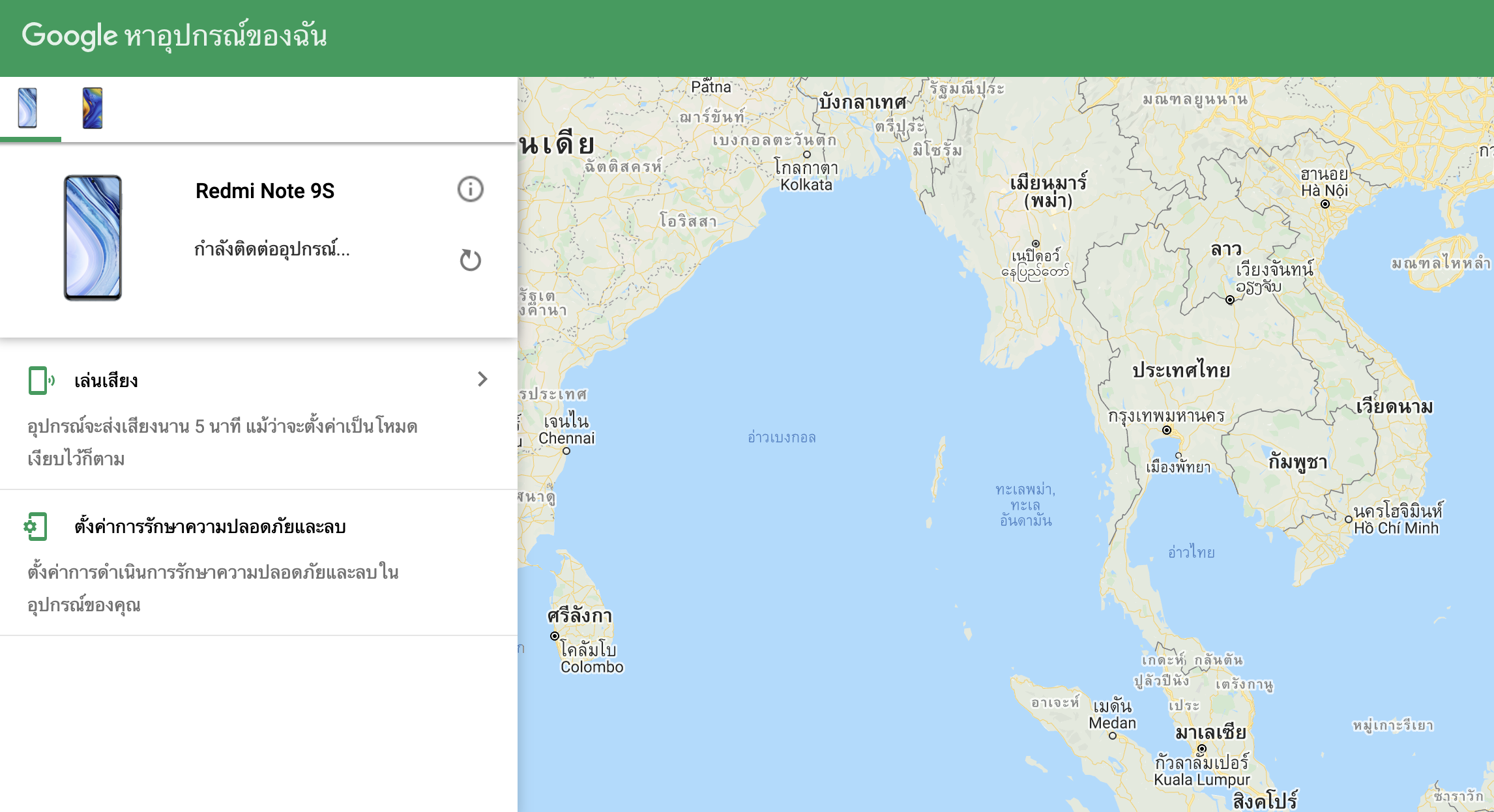The image size is (1494, 812).
Task: Select the first device tab thumbnail
Action: (x=28, y=108)
